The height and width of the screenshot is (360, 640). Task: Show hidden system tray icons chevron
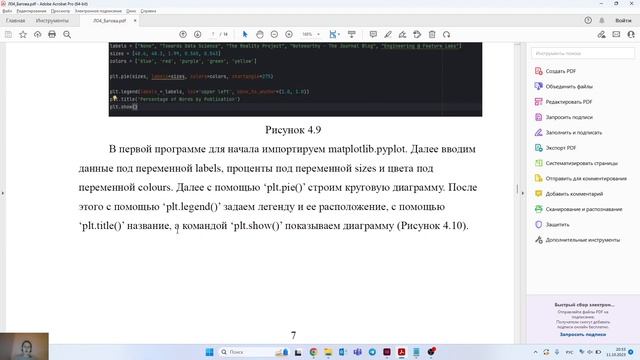click(536, 352)
